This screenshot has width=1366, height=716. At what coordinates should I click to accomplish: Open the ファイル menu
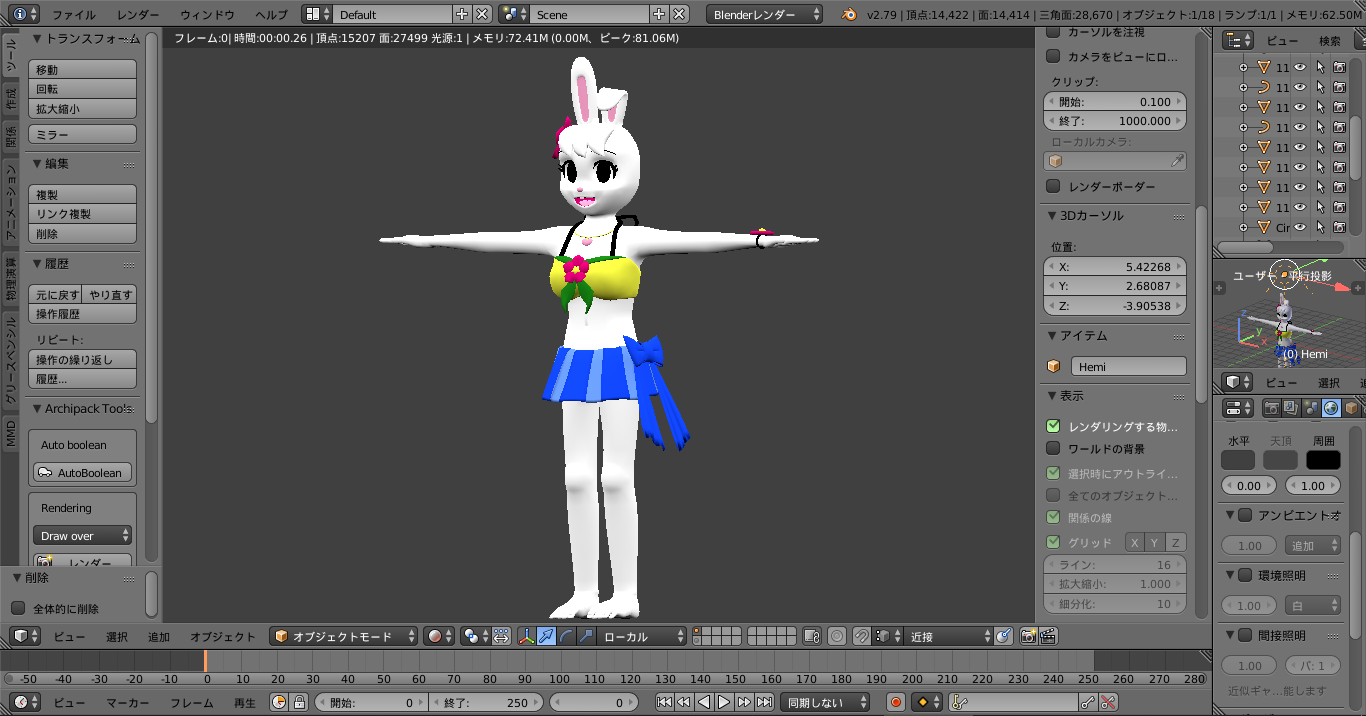click(74, 15)
